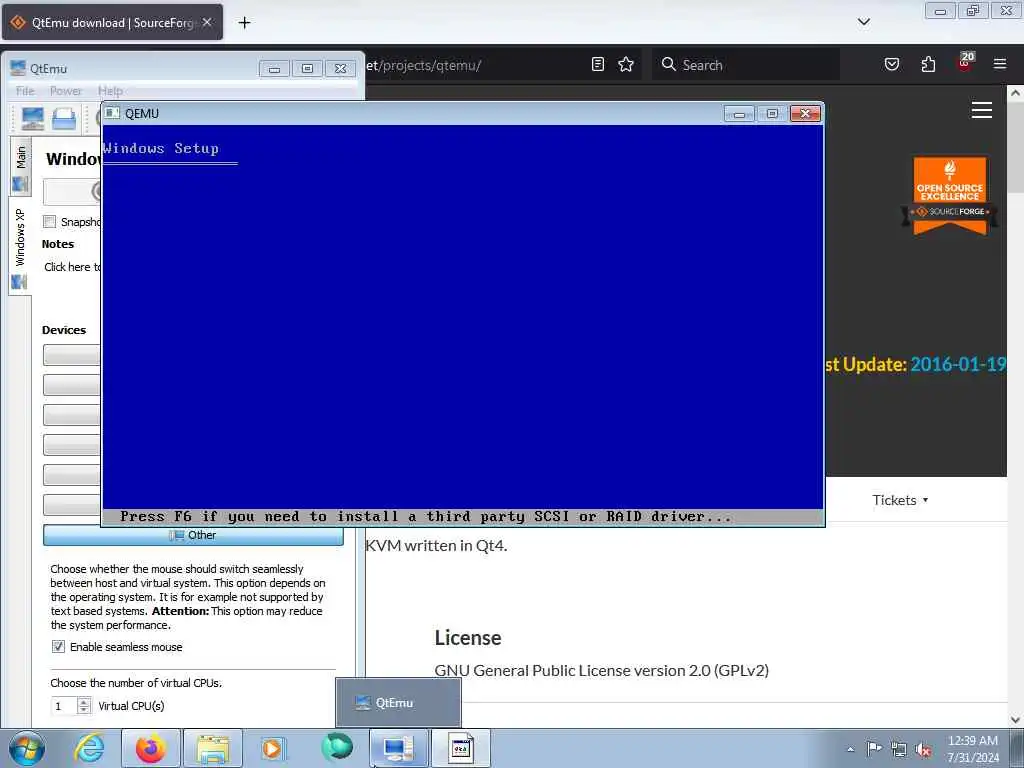Click the Windows XP tab icon

tap(20, 282)
